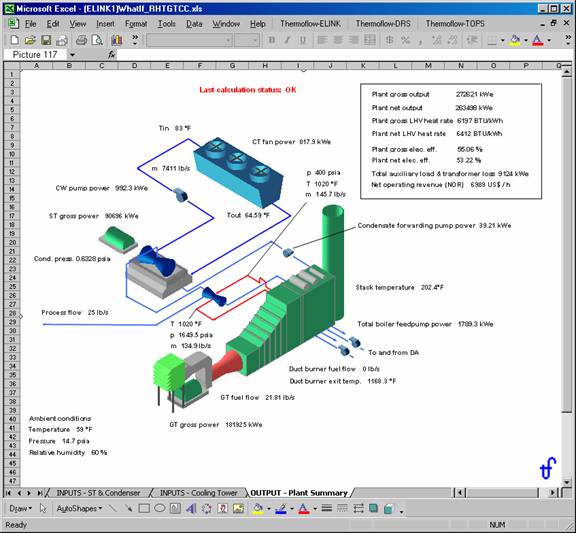This screenshot has height=533, width=576.
Task: Switch to INPUTS - Cooling Tower sheet tab
Action: (198, 493)
